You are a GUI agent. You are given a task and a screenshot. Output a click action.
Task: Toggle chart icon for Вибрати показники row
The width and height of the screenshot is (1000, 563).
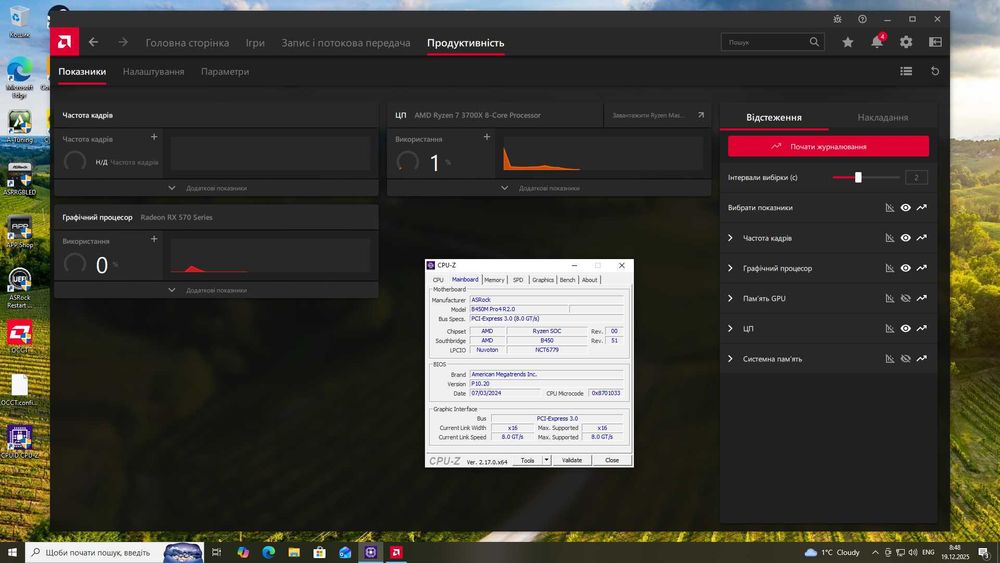890,208
